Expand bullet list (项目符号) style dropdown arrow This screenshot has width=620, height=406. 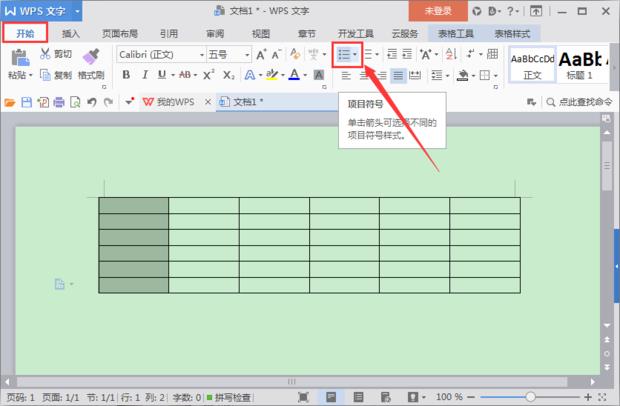click(x=355, y=54)
